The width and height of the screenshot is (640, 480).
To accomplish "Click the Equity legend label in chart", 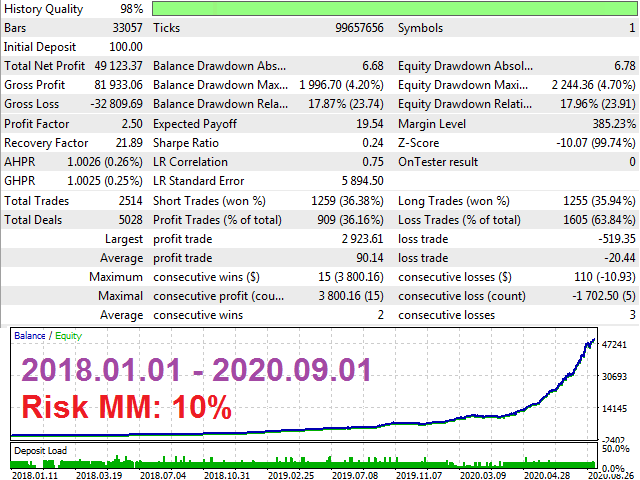I will (68, 336).
